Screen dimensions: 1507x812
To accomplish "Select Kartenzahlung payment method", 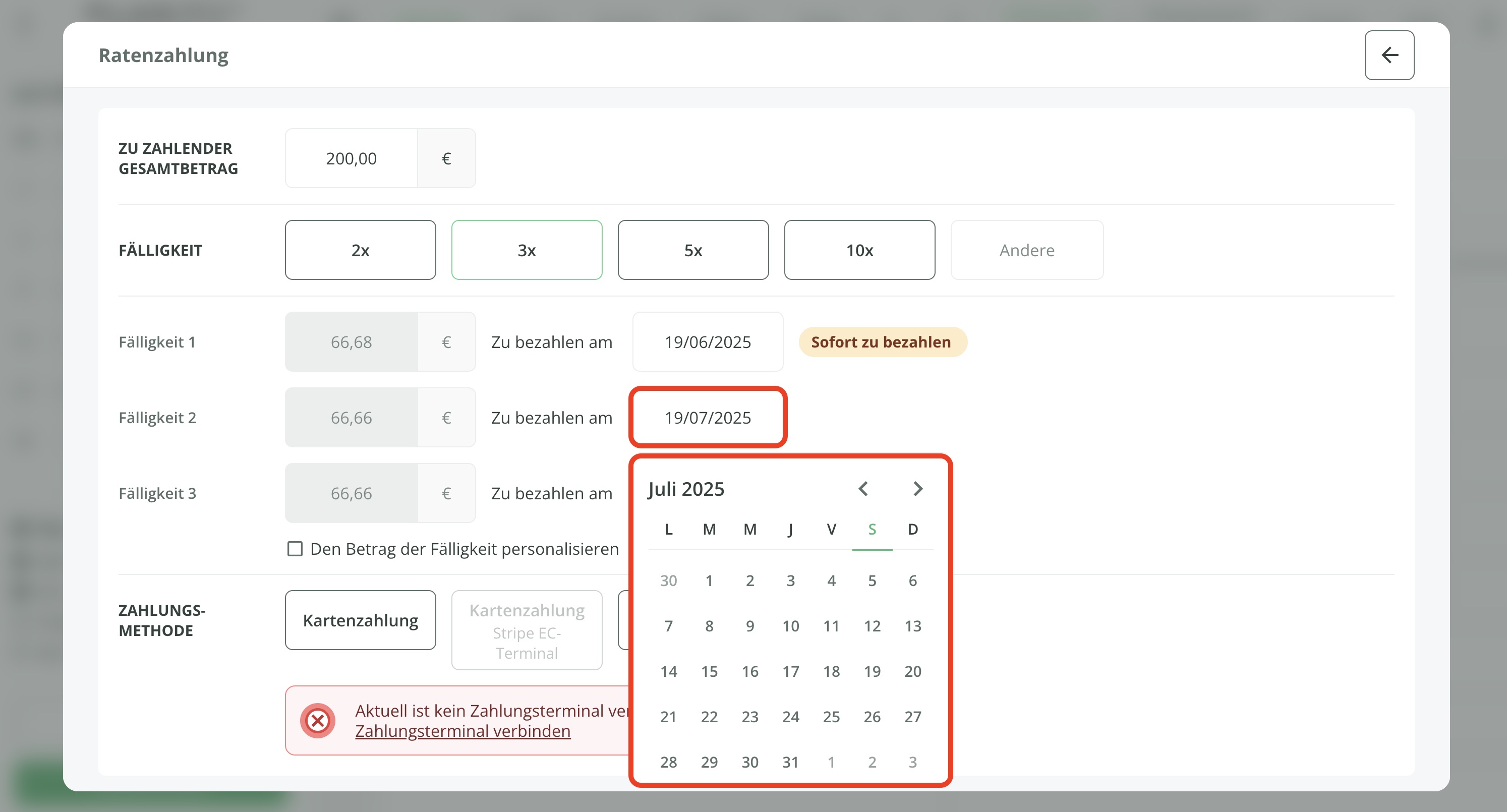I will [361, 620].
